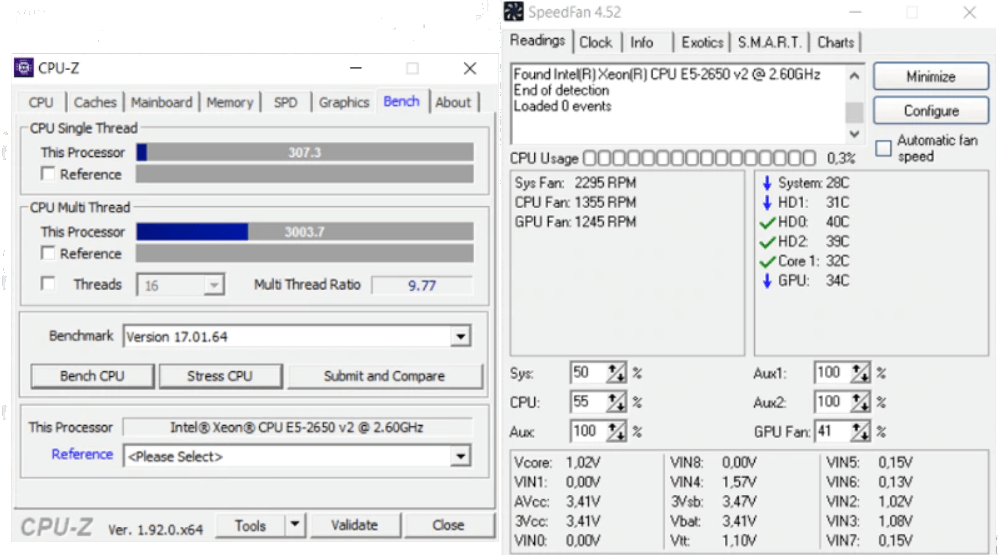Click the Core 1 green checkmark icon

tap(767, 262)
